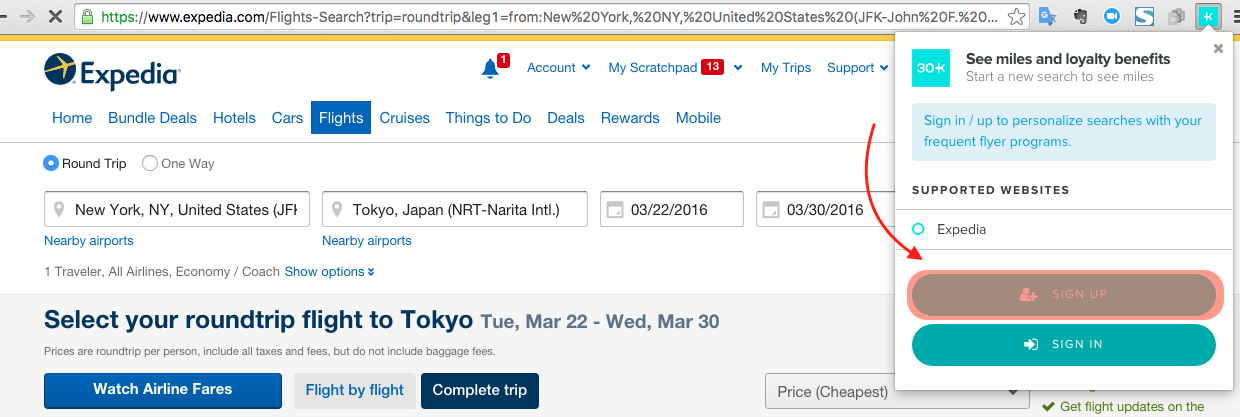Click the 03/30/2016 return date field

[x=825, y=210]
